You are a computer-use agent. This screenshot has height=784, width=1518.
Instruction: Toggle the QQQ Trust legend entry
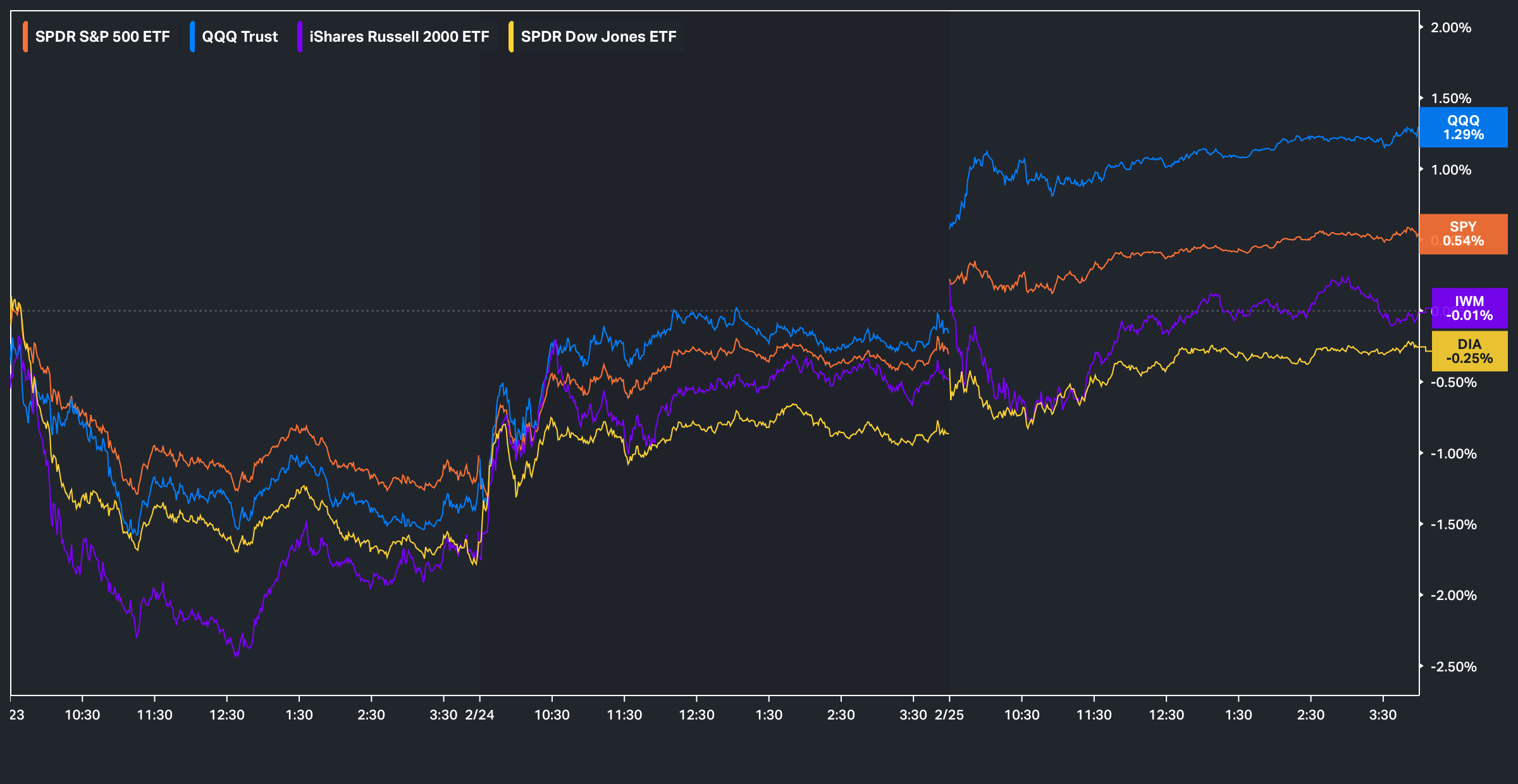pos(240,37)
